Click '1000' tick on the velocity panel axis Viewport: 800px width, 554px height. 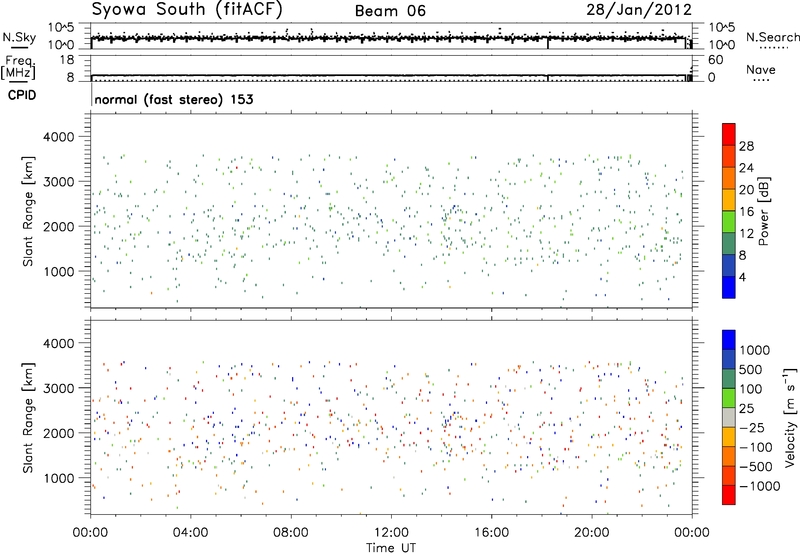(58, 478)
